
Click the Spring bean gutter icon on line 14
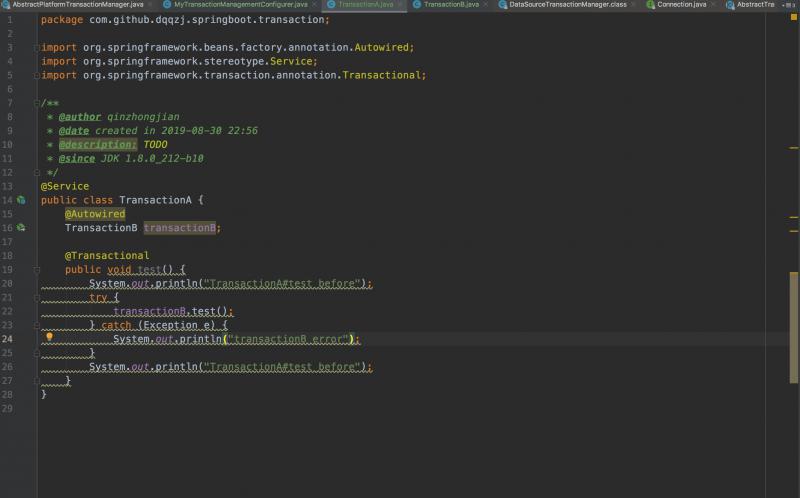(21, 200)
